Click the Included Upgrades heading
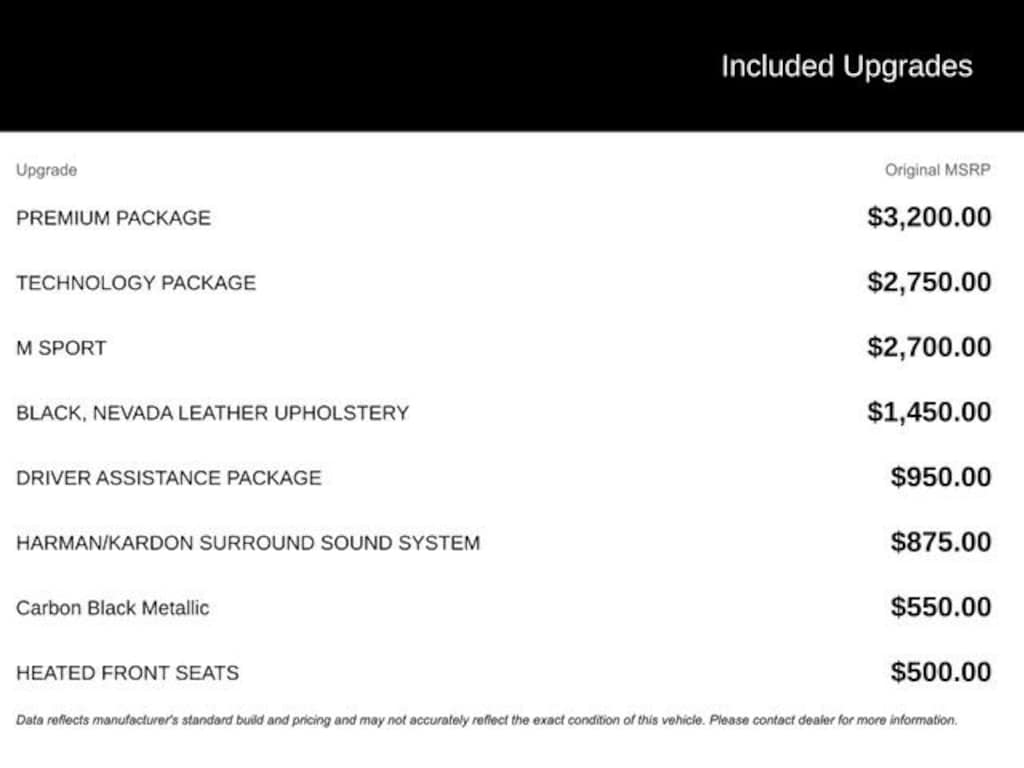The height and width of the screenshot is (768, 1024). tap(846, 67)
